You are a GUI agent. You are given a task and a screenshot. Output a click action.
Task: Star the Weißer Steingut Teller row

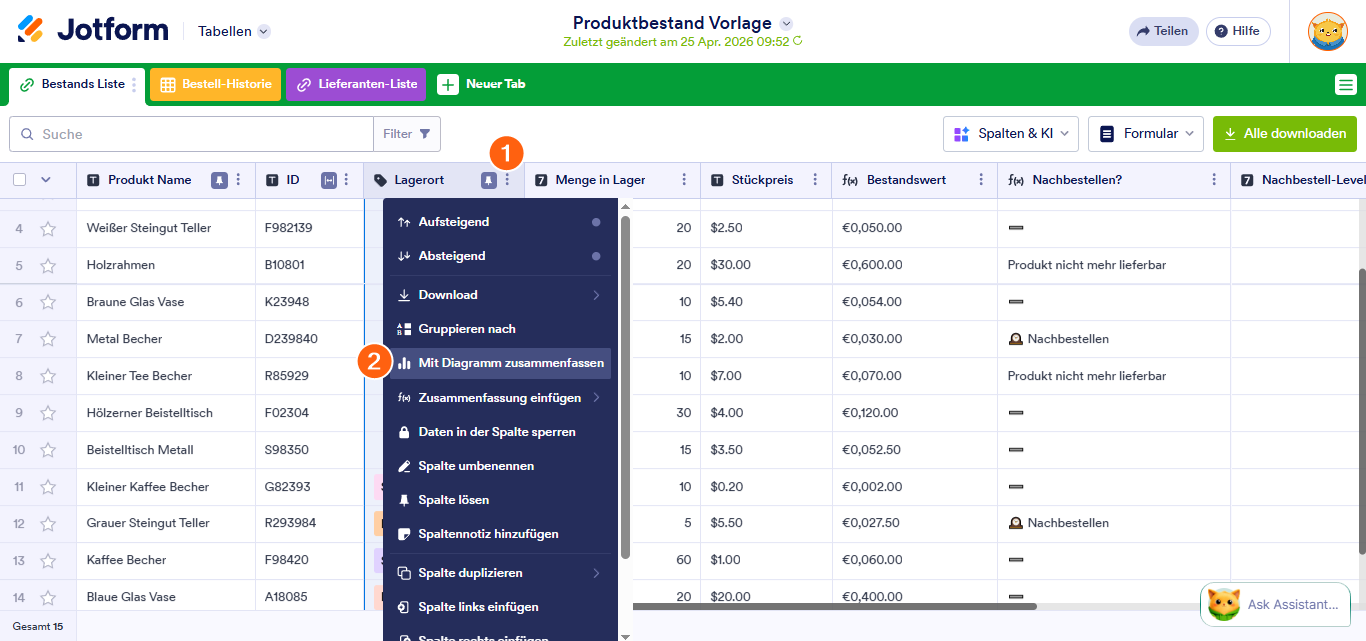(x=48, y=228)
